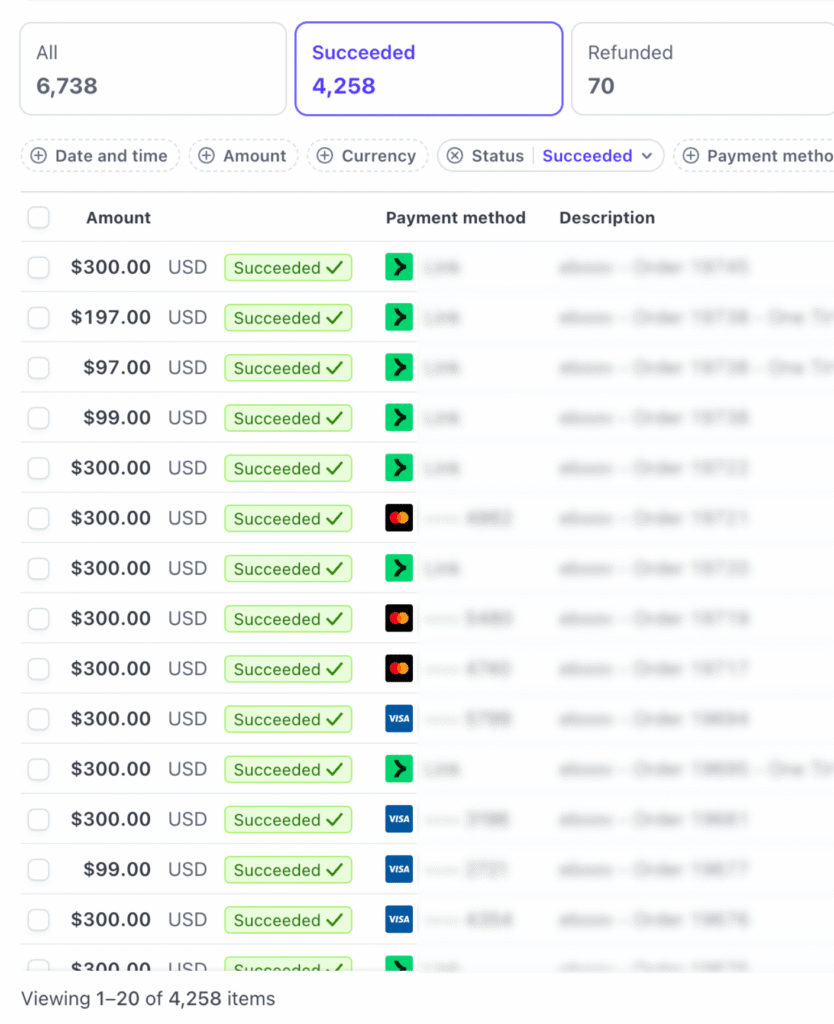Viewport: 834px width, 1024px height.
Task: Open the Date and time filter
Action: coord(110,156)
